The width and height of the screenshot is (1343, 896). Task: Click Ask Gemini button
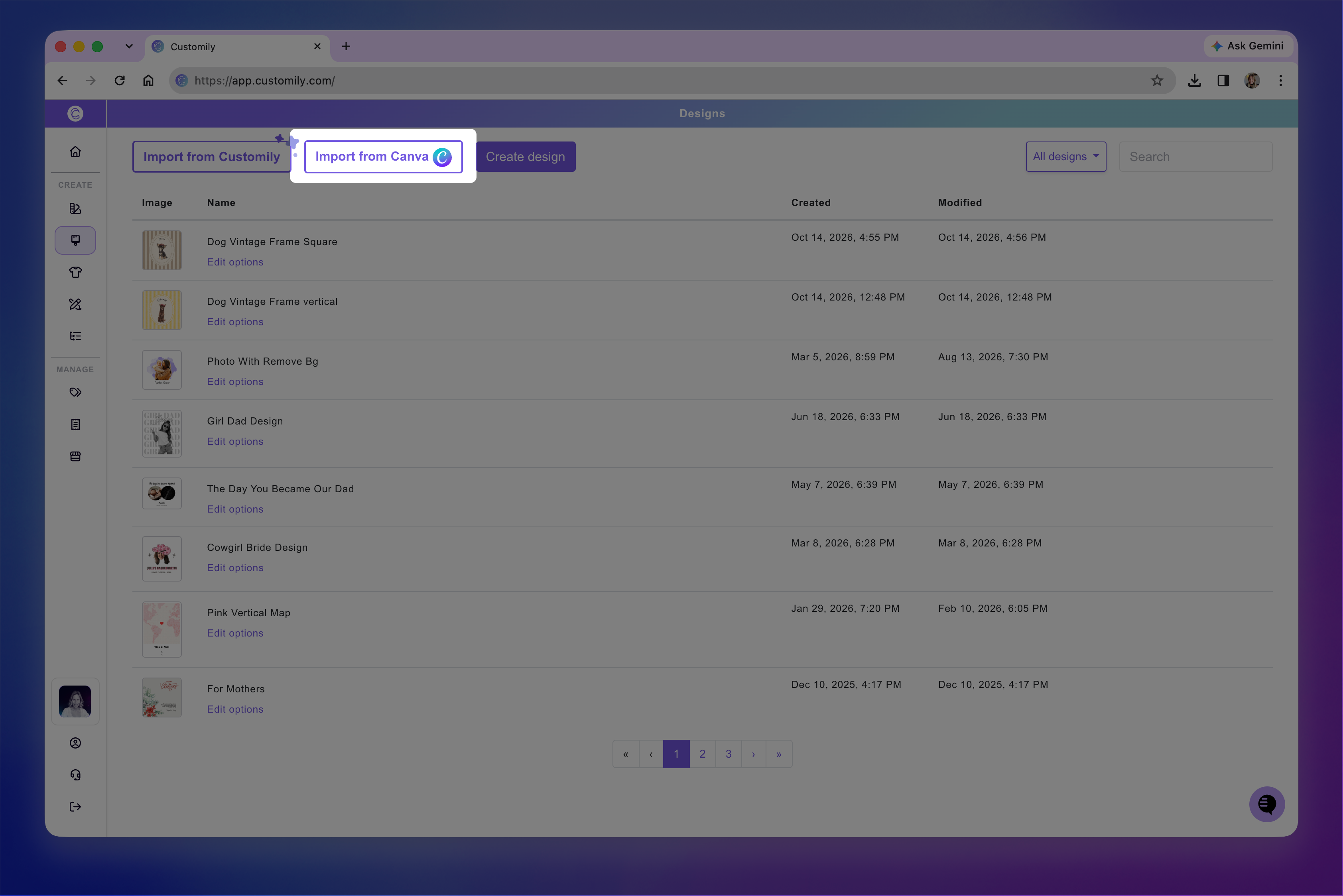pos(1248,46)
